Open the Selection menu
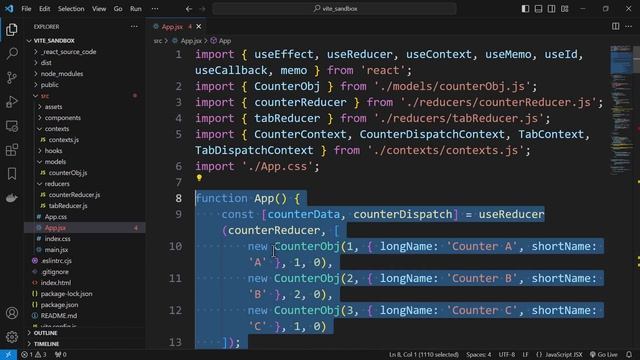The height and width of the screenshot is (360, 640). coord(71,9)
